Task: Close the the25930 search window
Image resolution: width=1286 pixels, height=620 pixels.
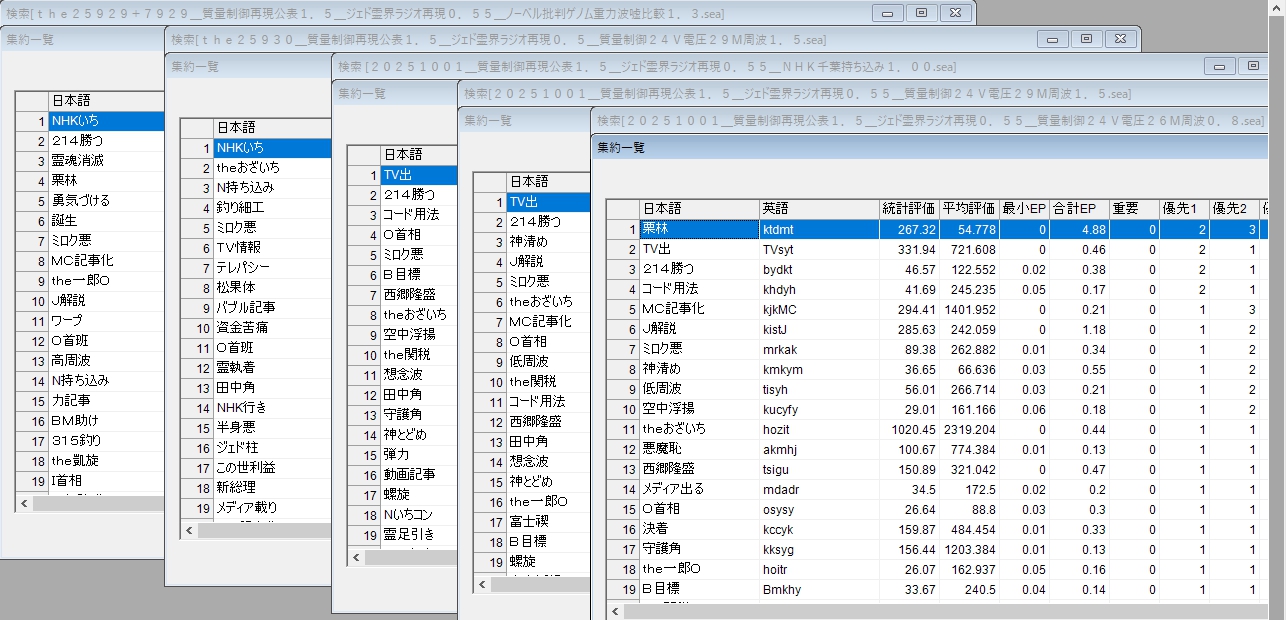Action: [1121, 39]
